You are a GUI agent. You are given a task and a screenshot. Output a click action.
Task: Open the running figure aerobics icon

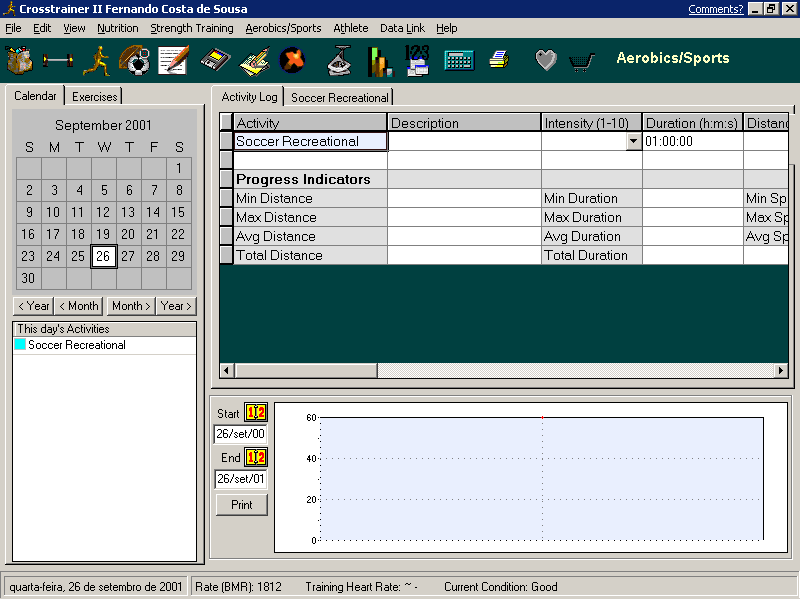(x=97, y=61)
